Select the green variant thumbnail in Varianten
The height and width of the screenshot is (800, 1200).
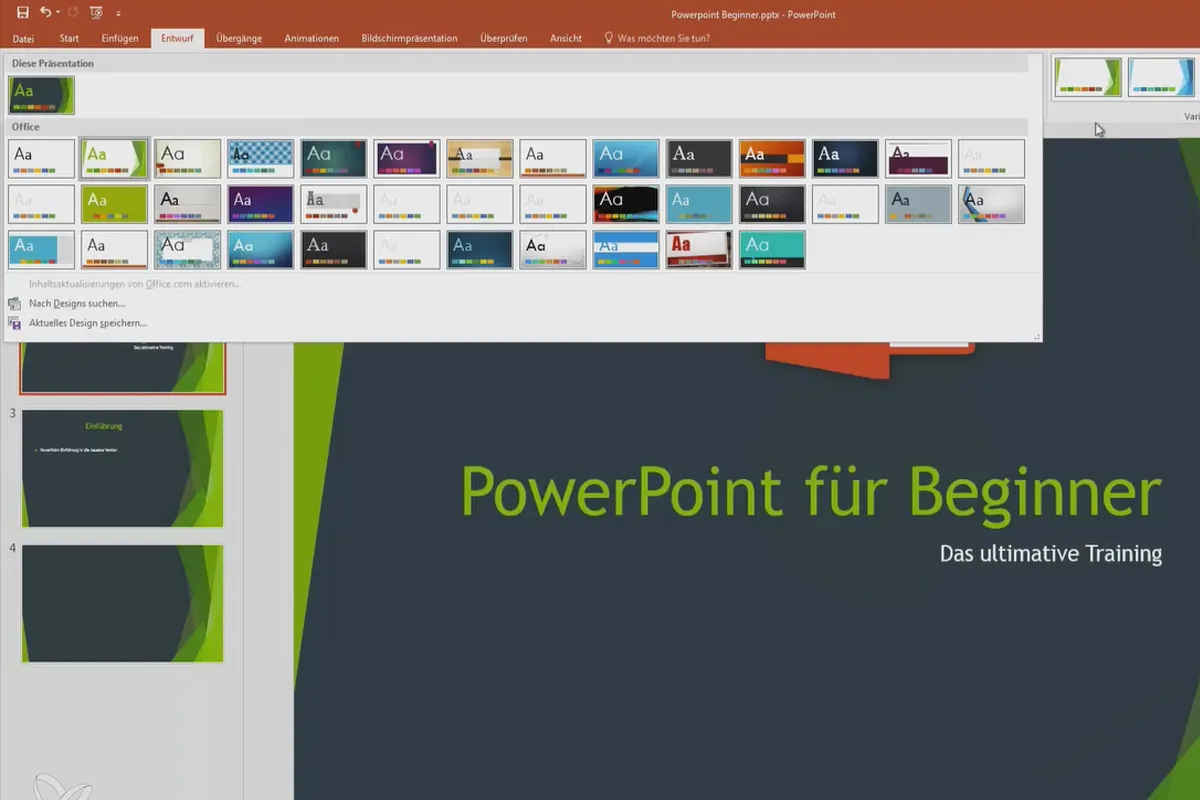tap(1087, 77)
